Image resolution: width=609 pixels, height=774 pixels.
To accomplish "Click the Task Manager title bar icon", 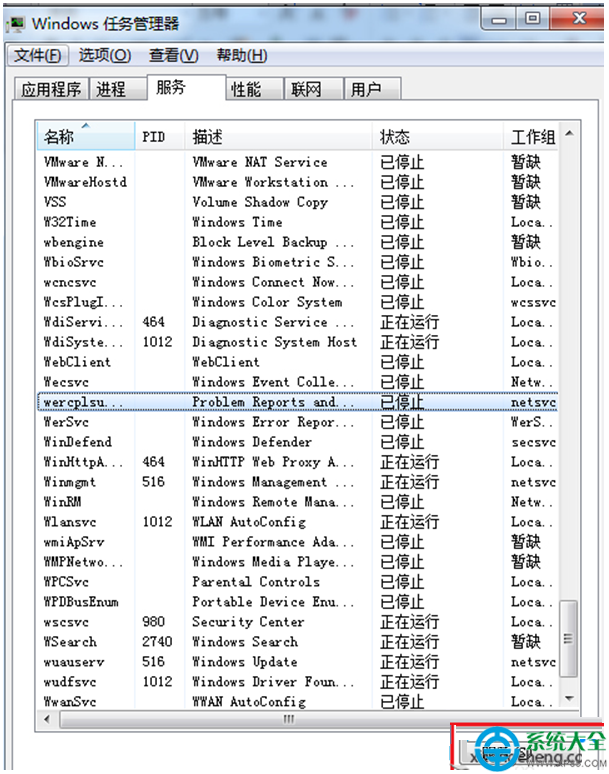I will coord(17,23).
